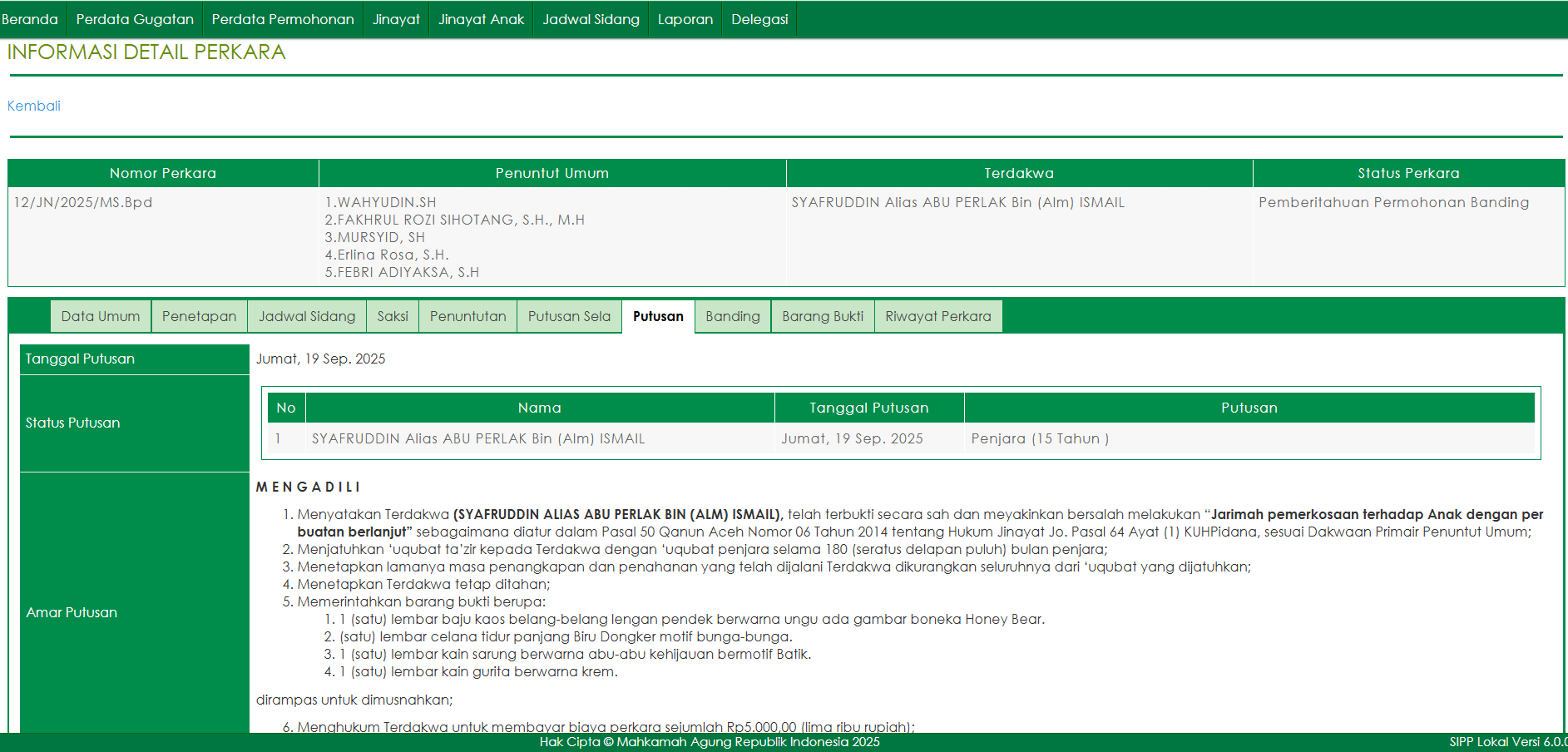Open the Perdata Permohonan menu
1568x752 pixels.
click(283, 19)
